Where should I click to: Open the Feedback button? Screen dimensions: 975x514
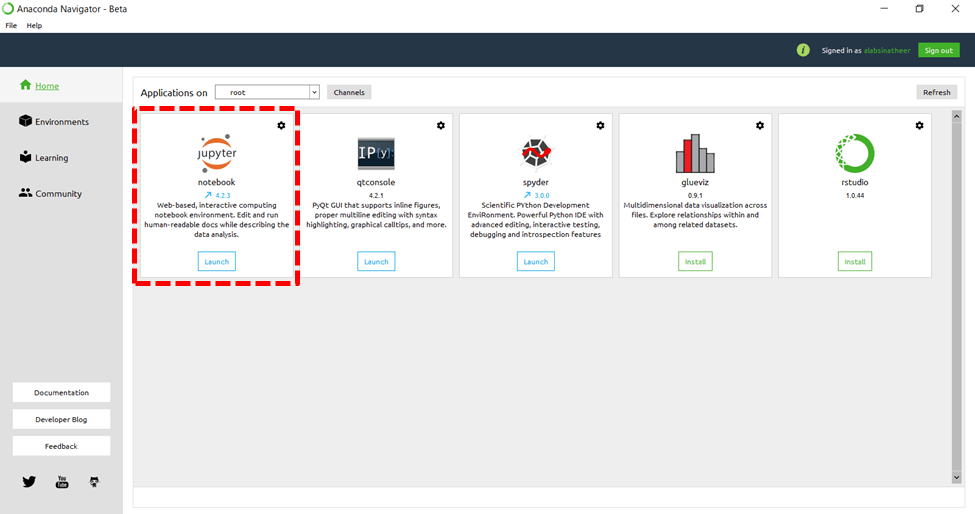click(x=62, y=446)
